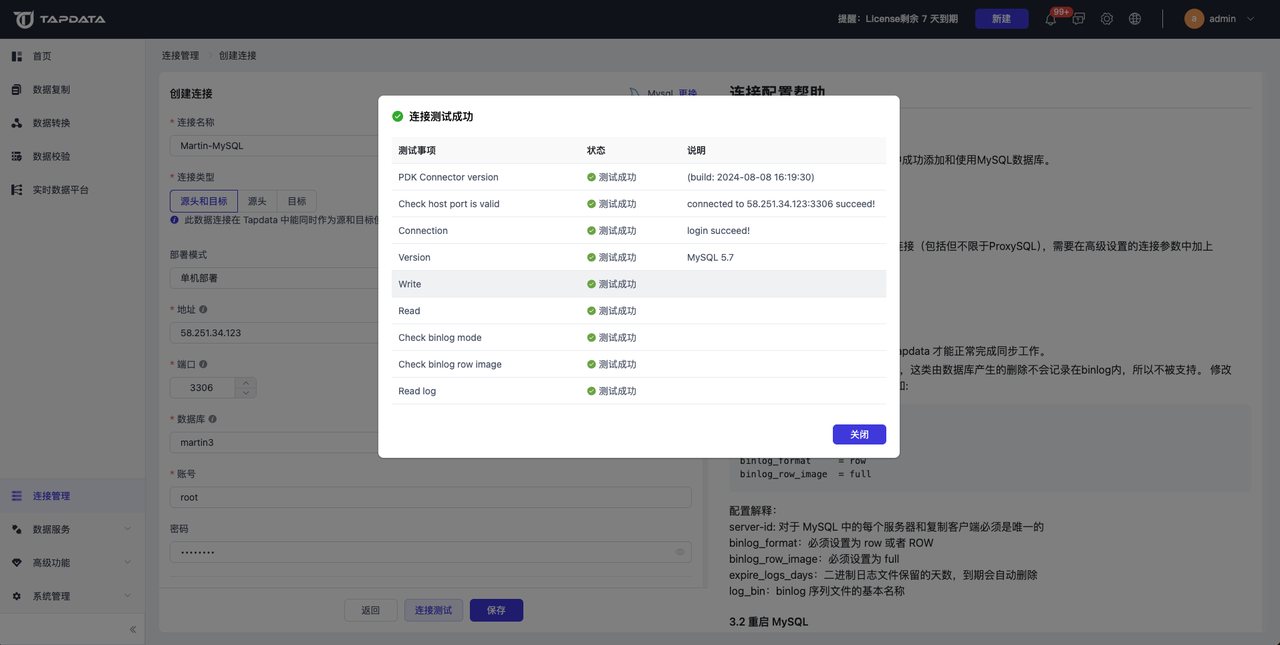The width and height of the screenshot is (1280, 645).
Task: Click the 说明 column header
Action: (696, 150)
